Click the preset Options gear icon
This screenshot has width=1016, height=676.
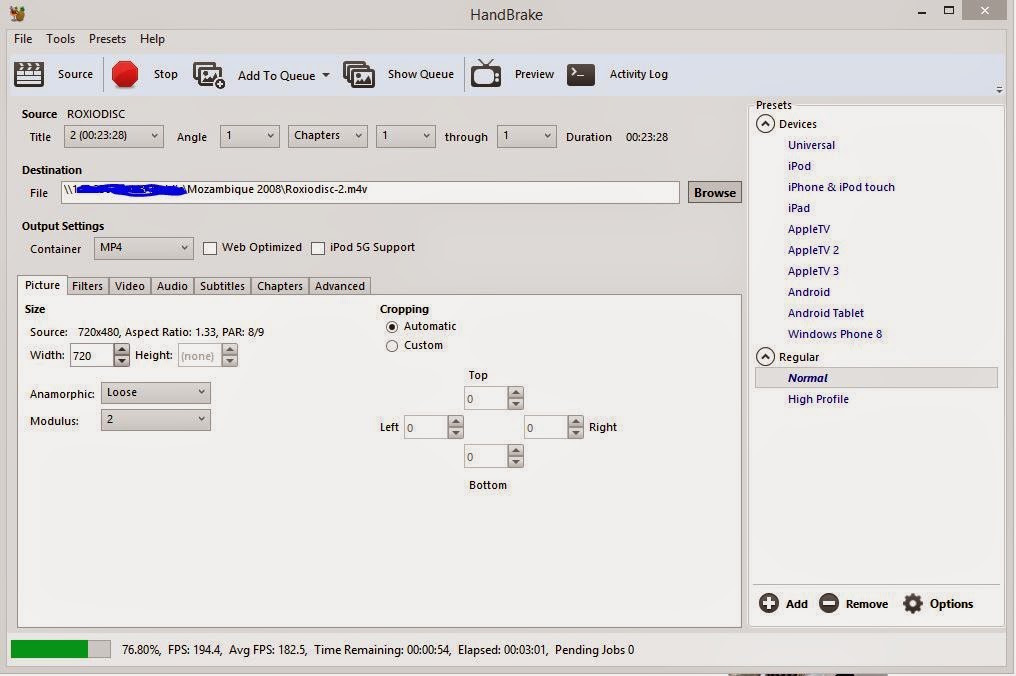(913, 603)
